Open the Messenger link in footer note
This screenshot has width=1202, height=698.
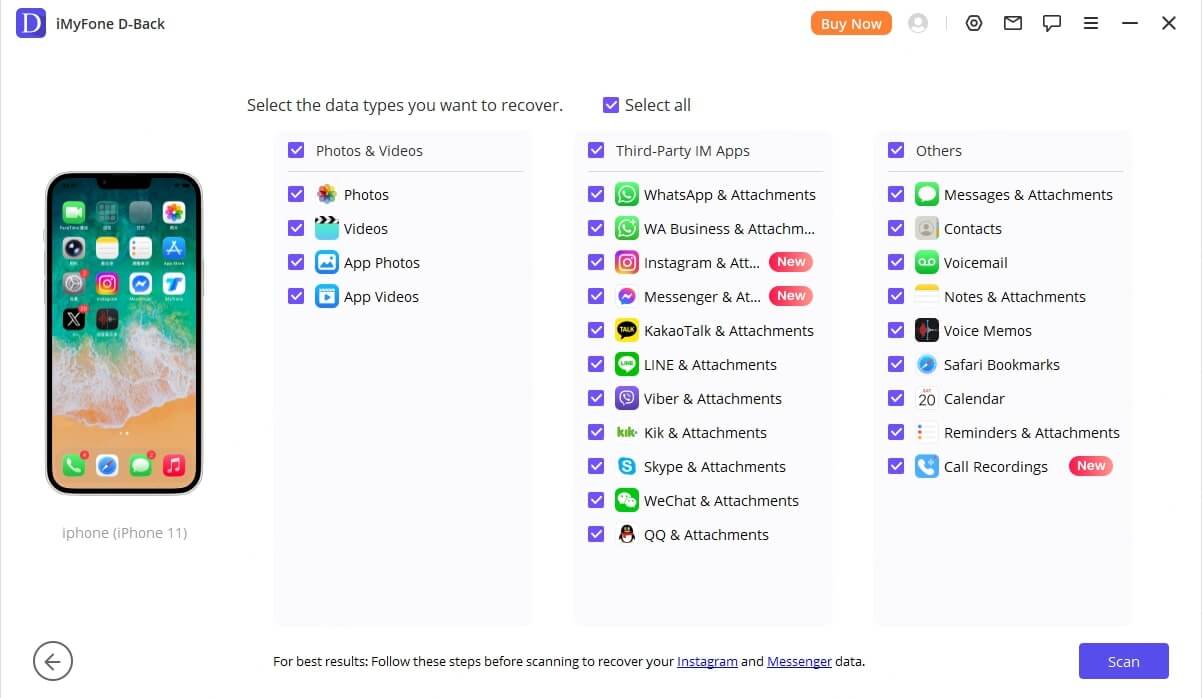point(798,662)
